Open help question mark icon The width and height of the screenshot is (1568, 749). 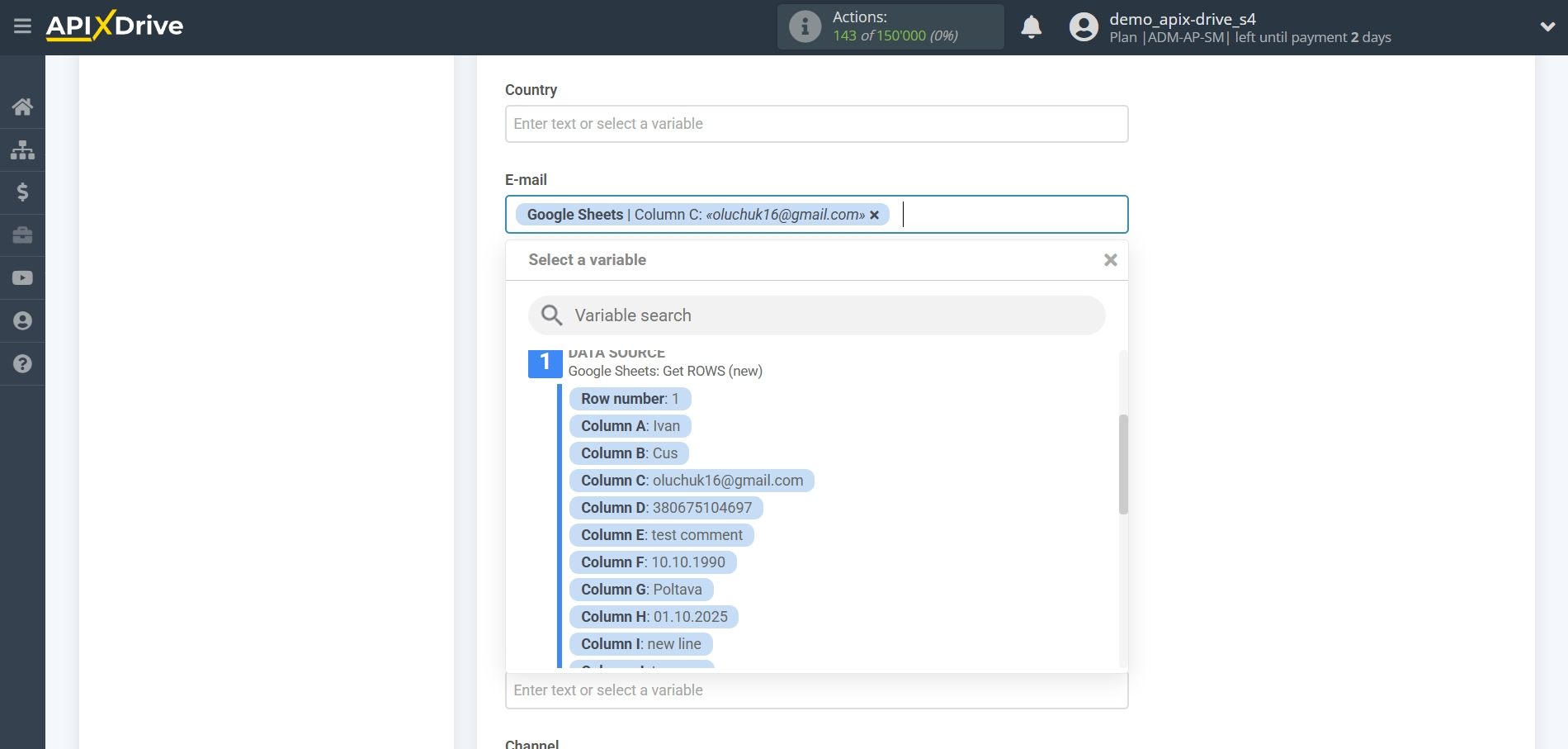tap(22, 364)
